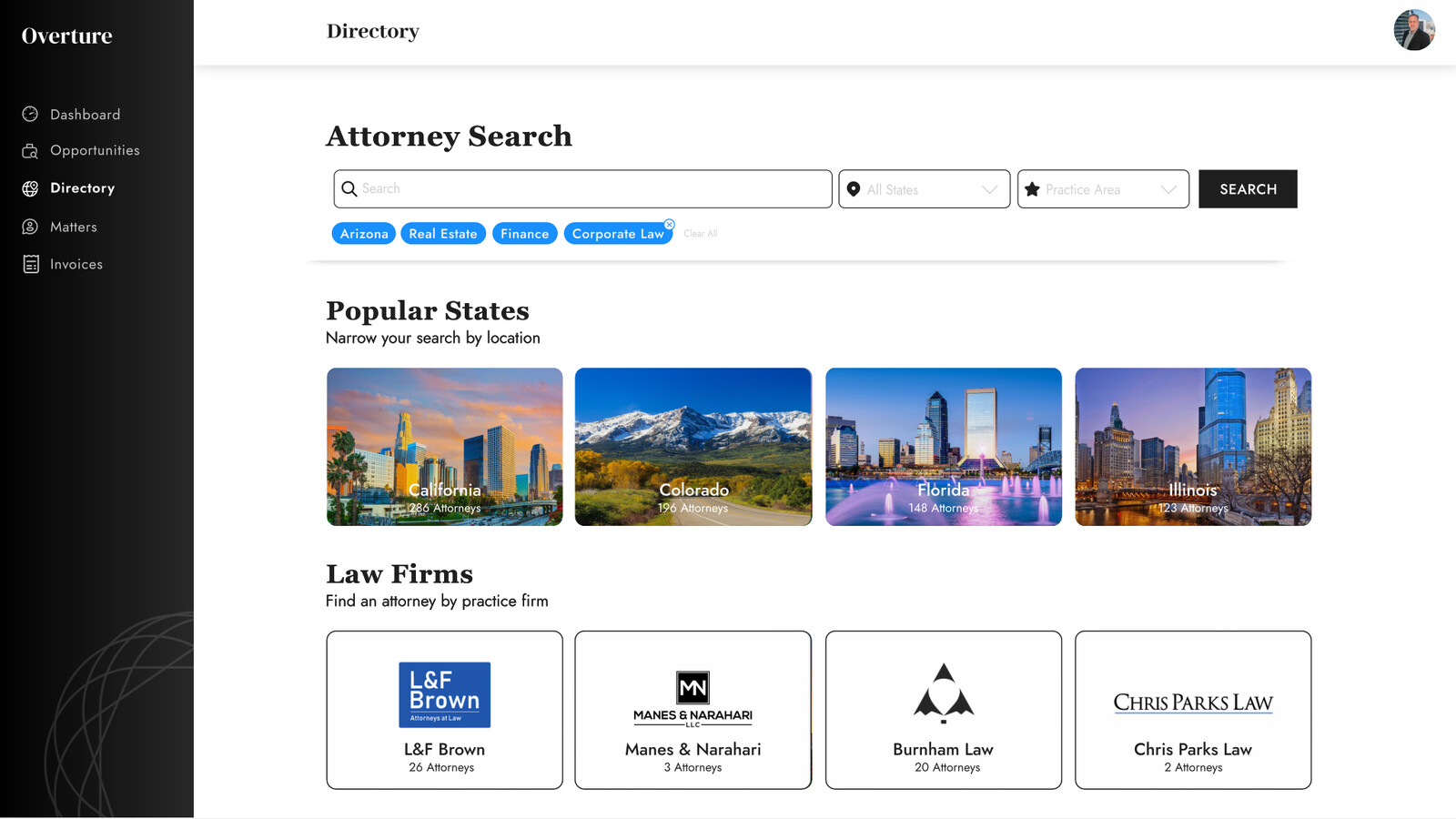Click '196 Attorneys' on Colorado card

(x=693, y=508)
